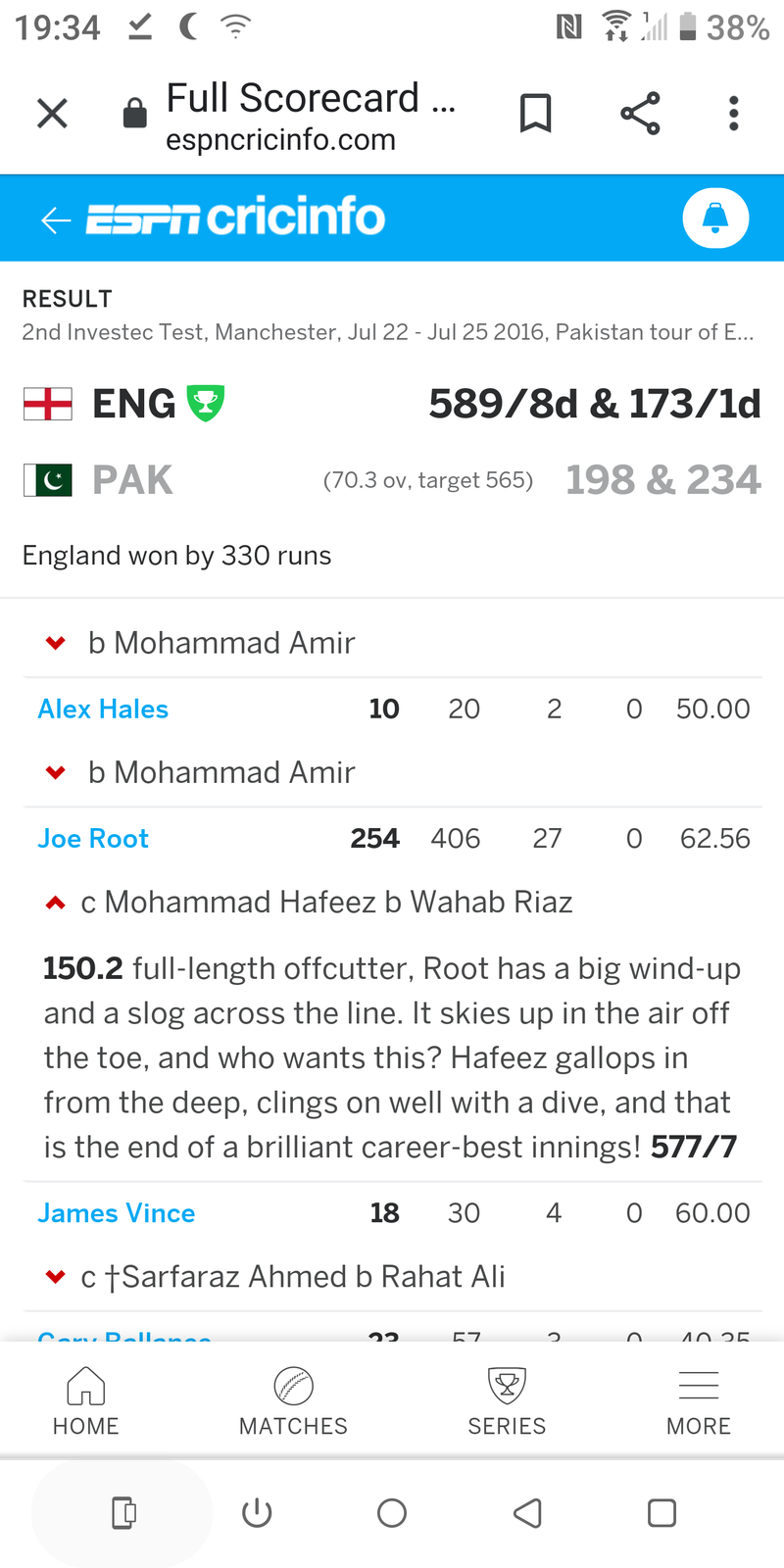Screen dimensions: 784x1568
Task: View Alex Hales player page
Action: pos(103,710)
